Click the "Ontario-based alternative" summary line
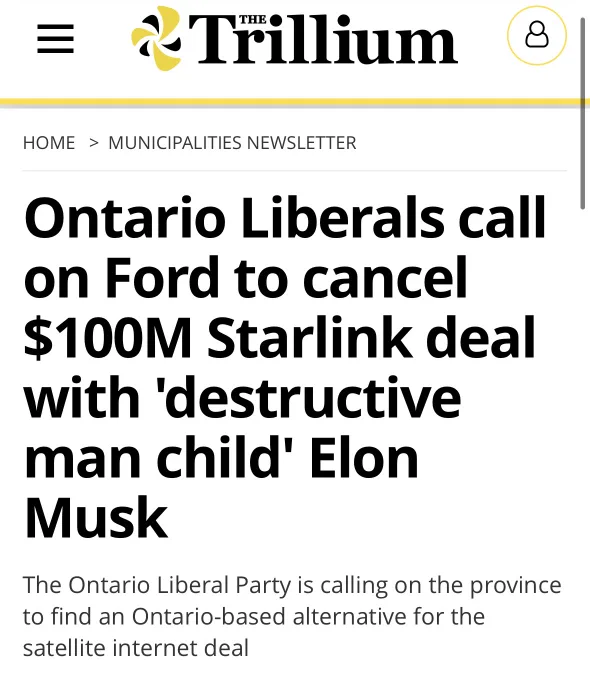Viewport: 590px width, 680px height. (x=254, y=616)
